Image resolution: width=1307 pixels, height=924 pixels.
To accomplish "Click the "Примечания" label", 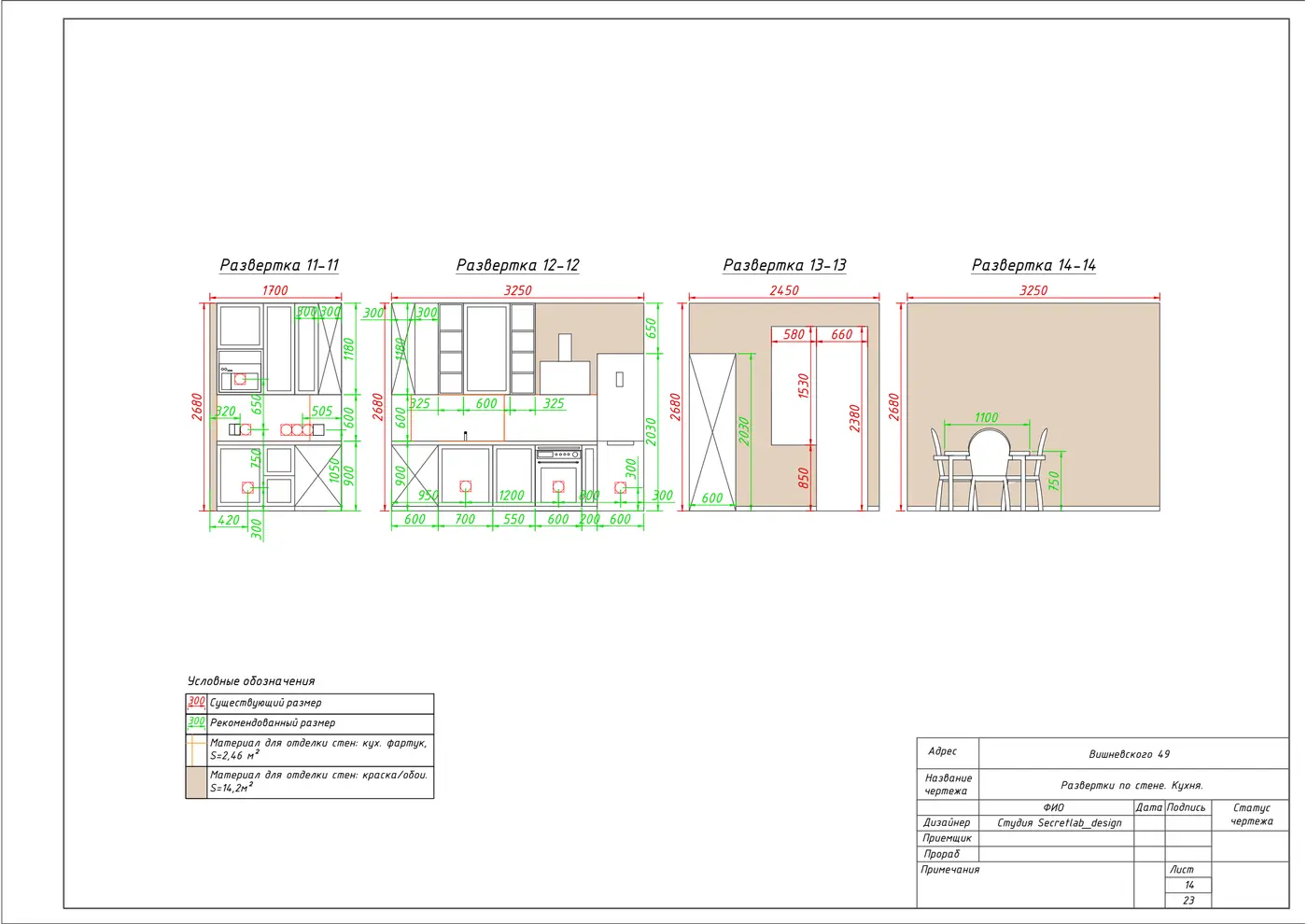I will (x=950, y=870).
